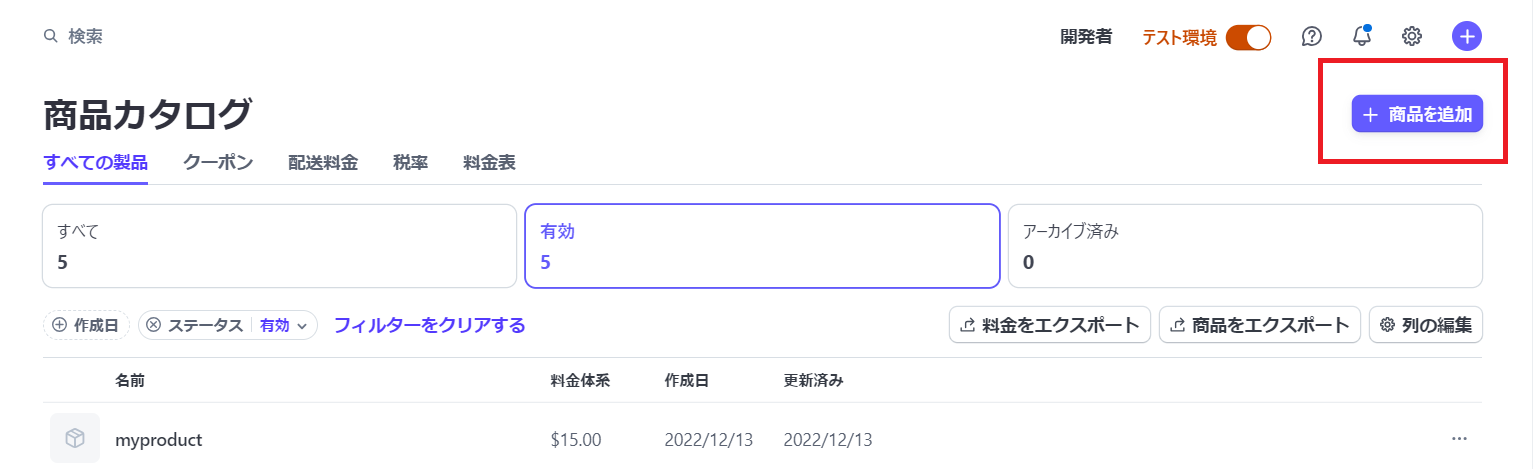The width and height of the screenshot is (1533, 469).
Task: Expand the ステータス 有効 dropdown chevron
Action: tap(301, 326)
